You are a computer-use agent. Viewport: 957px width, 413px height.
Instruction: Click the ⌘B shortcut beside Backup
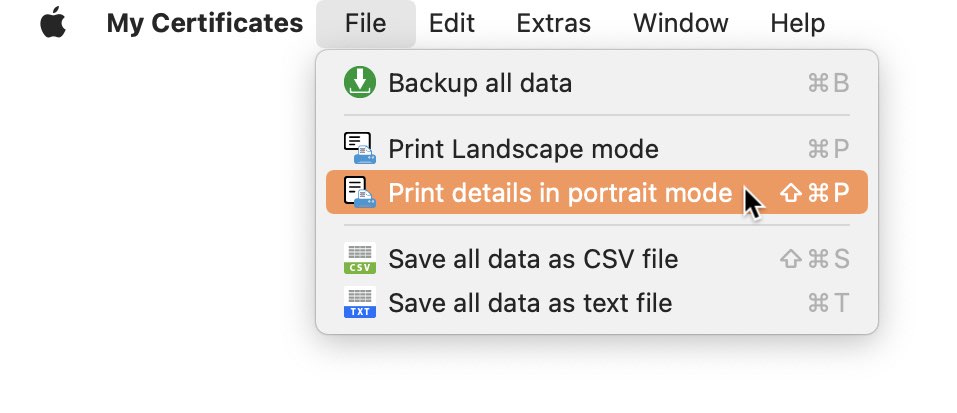[x=828, y=83]
